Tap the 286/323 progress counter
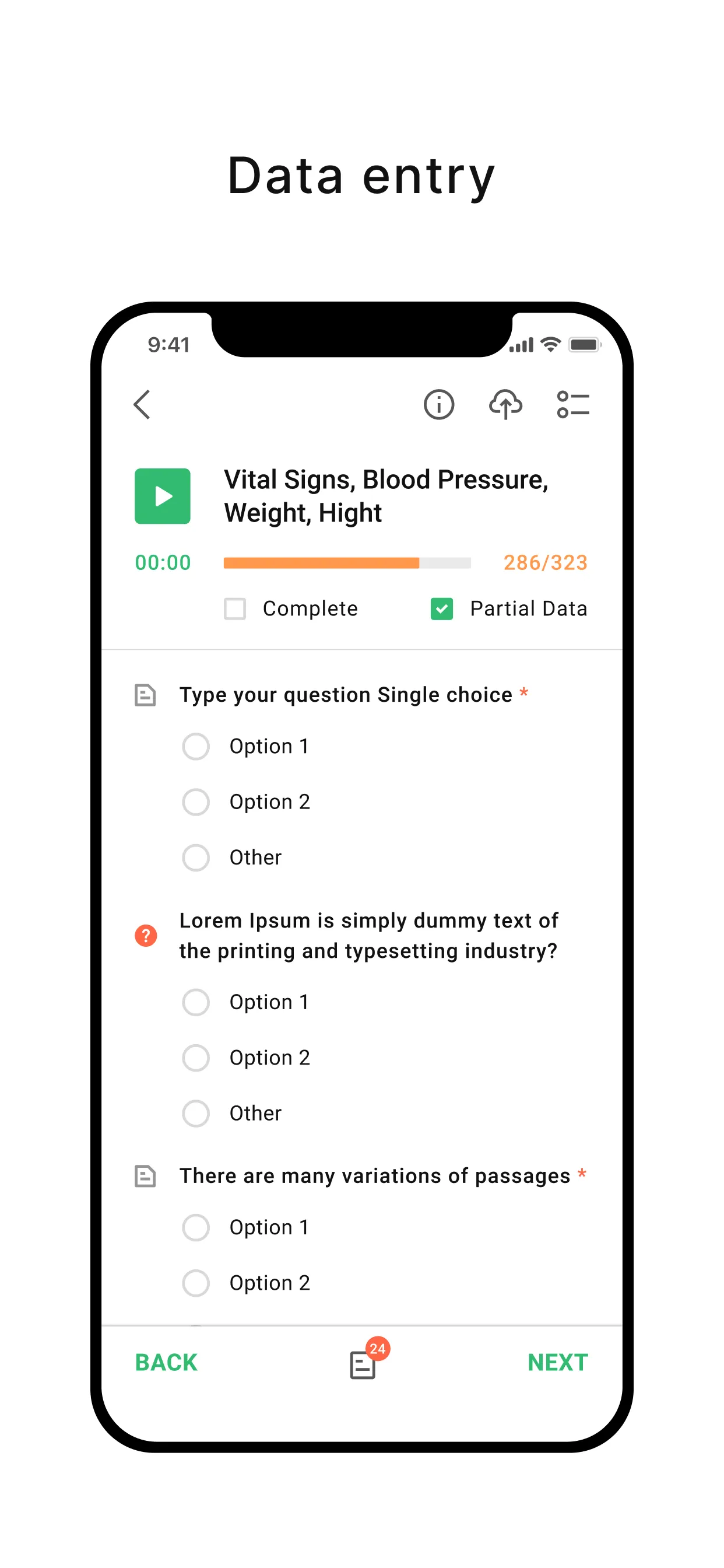The width and height of the screenshot is (724, 1568). 545,563
